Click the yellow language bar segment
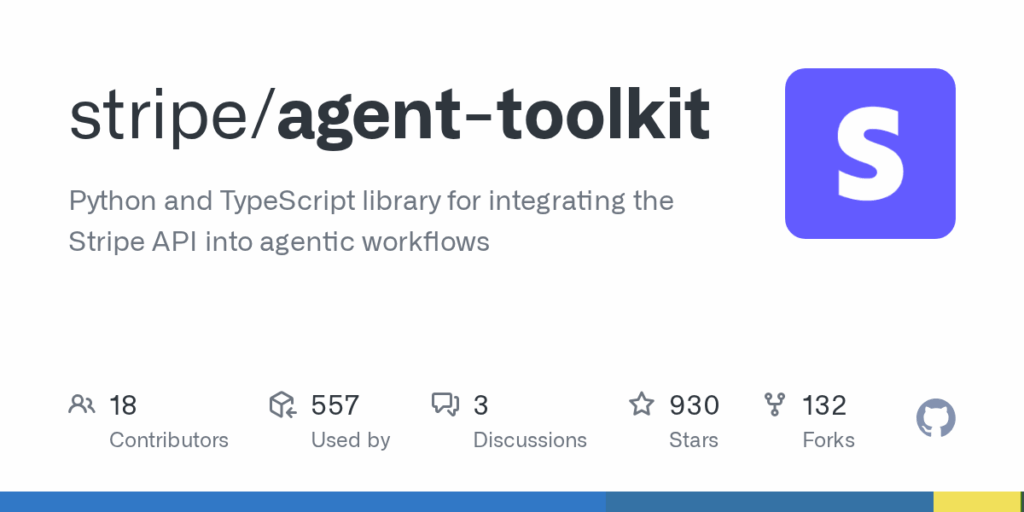The width and height of the screenshot is (1024, 512). point(978,502)
